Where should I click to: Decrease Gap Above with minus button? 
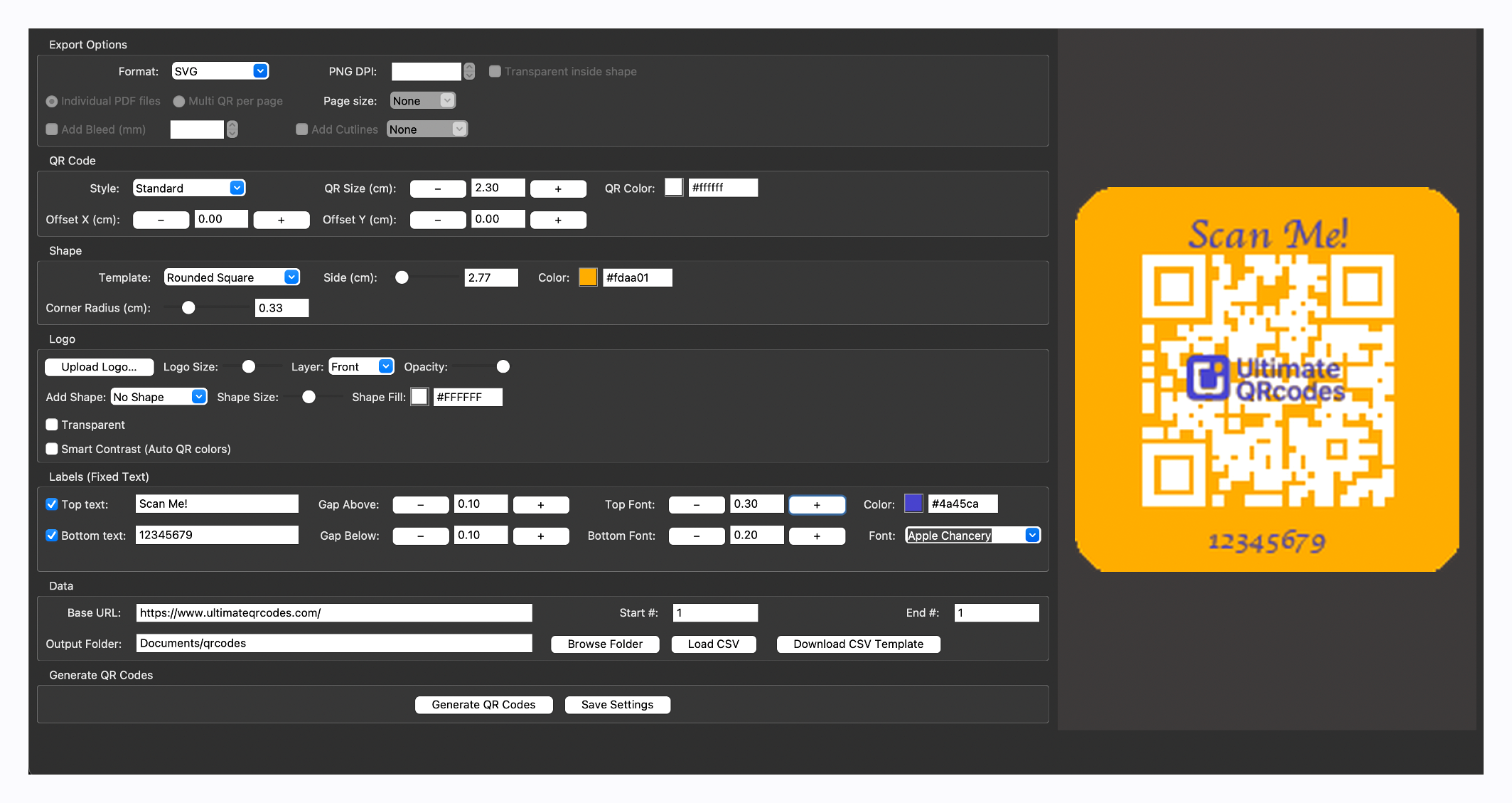click(420, 505)
